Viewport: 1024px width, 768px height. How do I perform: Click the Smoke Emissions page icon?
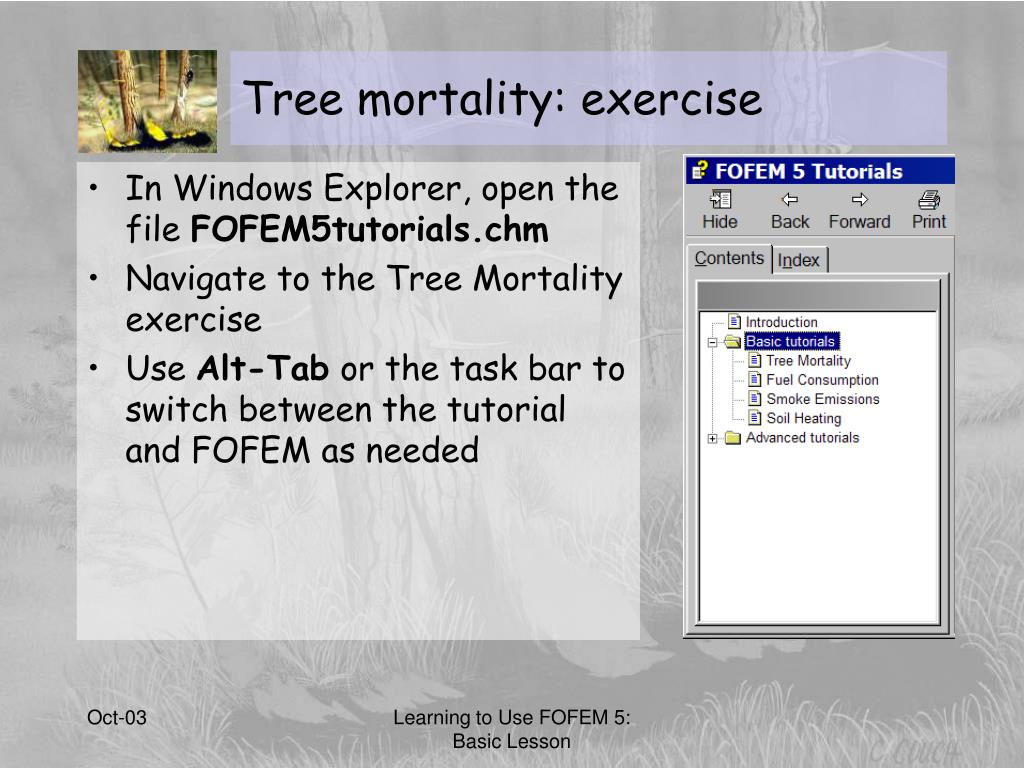755,398
